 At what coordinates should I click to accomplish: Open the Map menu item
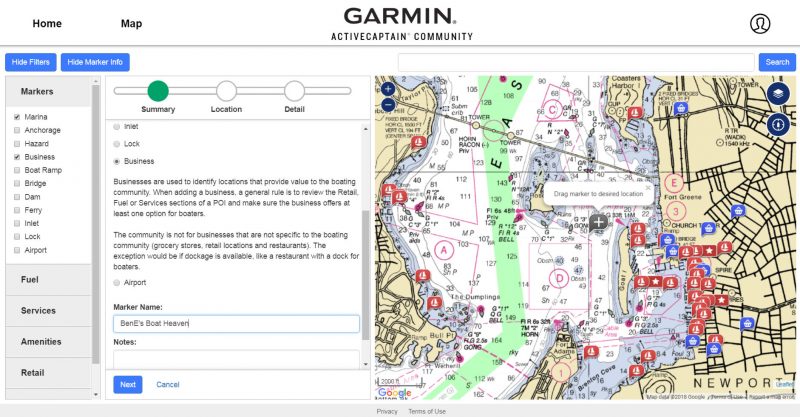131,23
